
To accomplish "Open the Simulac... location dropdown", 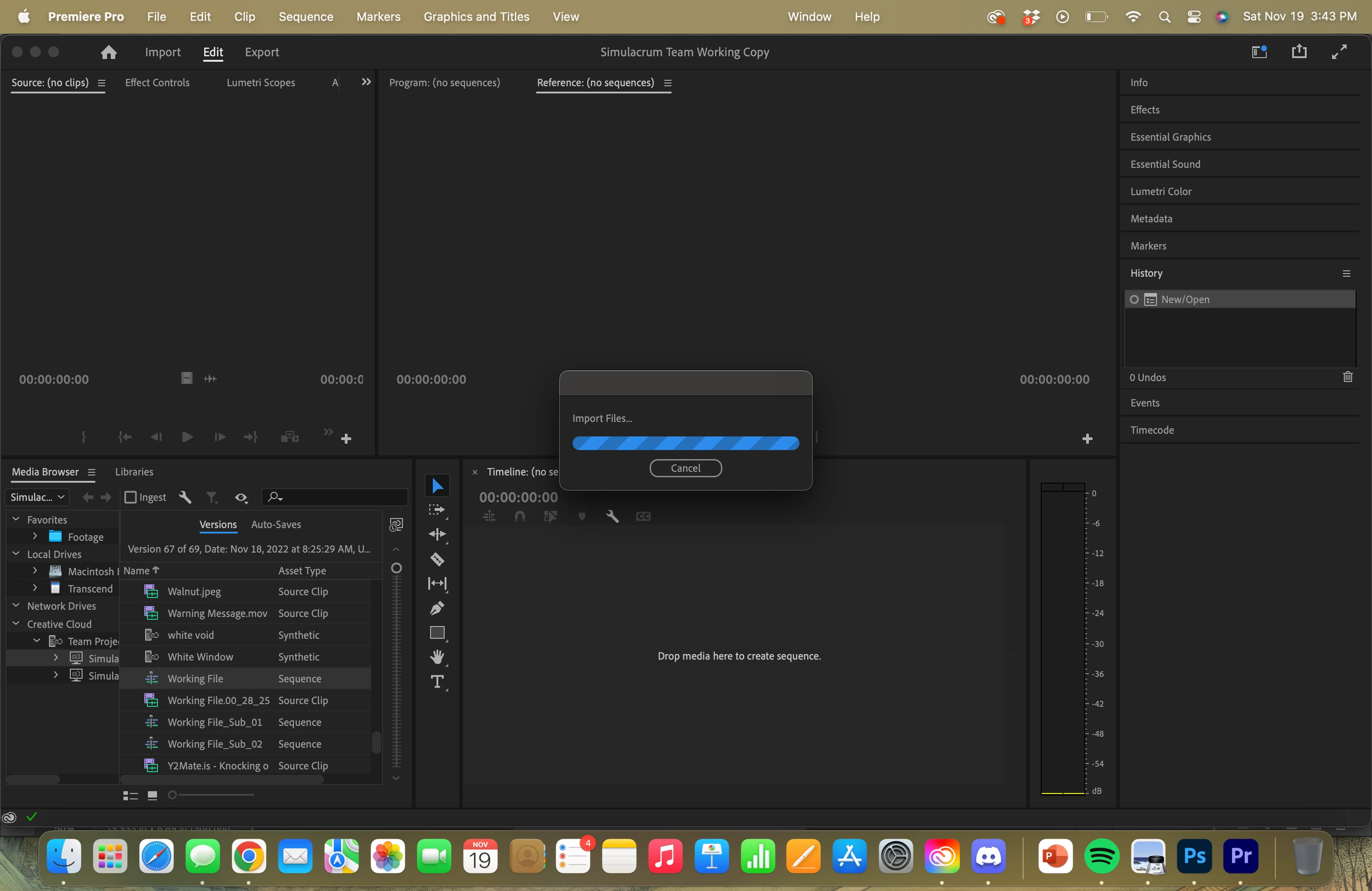I will click(38, 497).
